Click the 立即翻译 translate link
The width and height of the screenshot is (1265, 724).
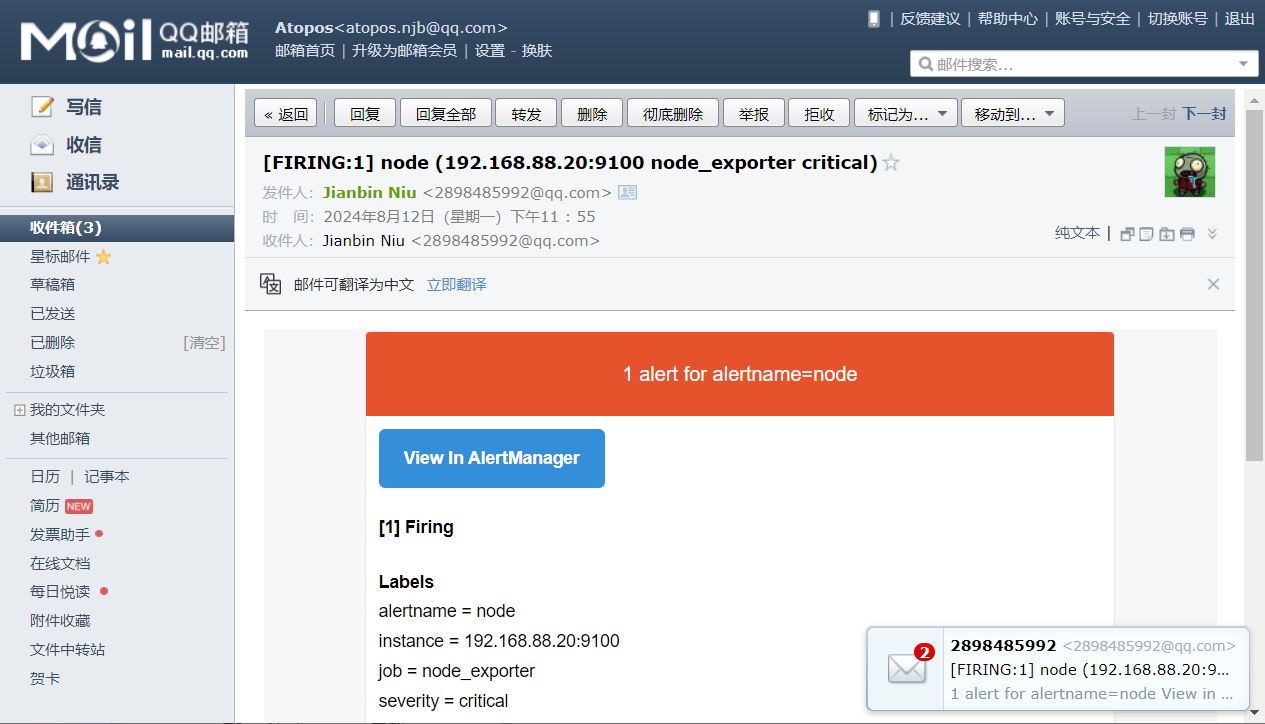pos(456,285)
